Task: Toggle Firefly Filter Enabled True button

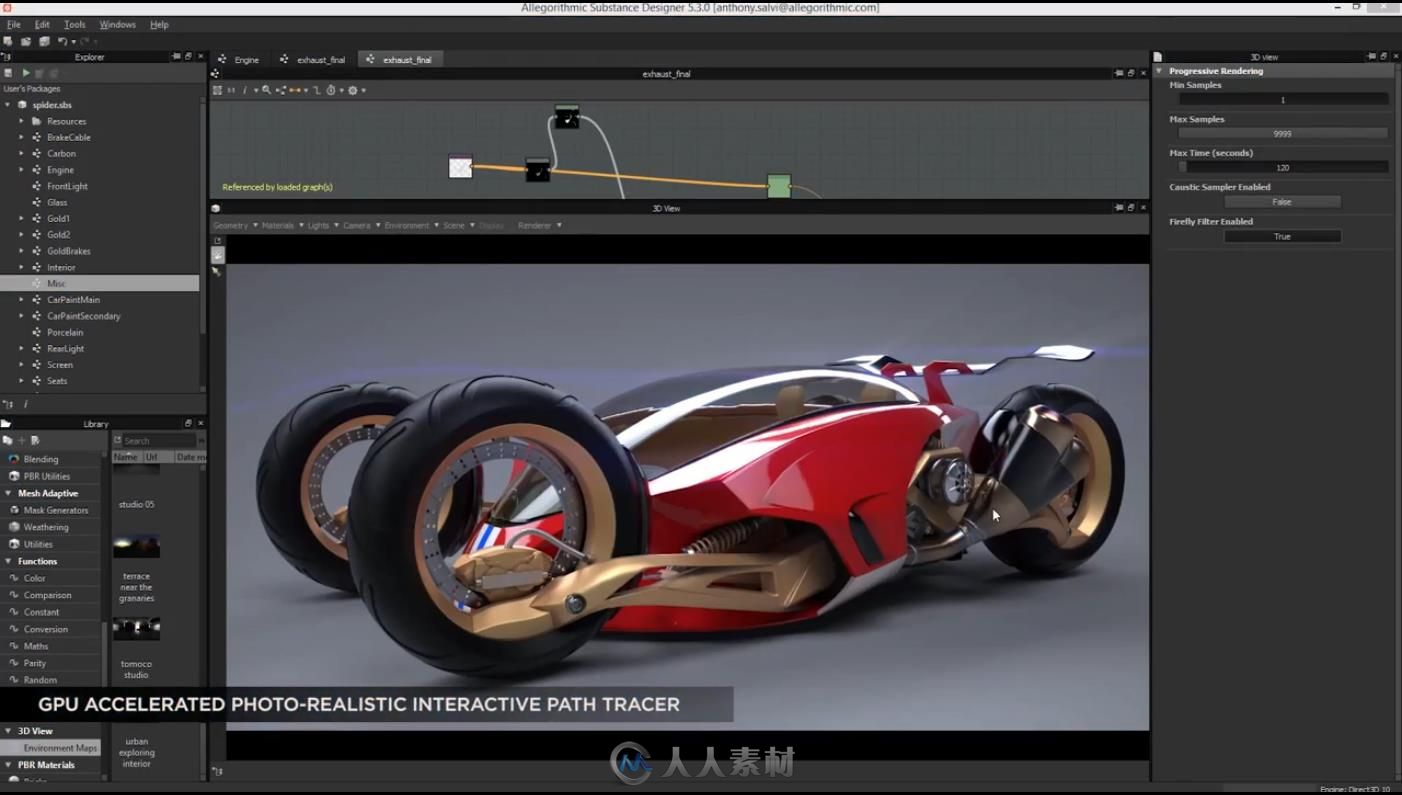Action: 1282,237
